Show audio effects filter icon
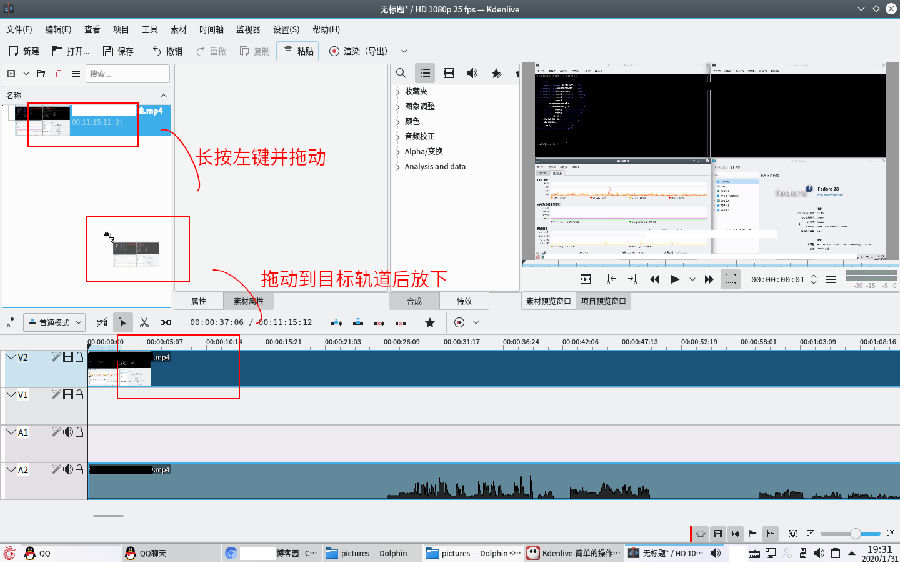 pos(471,73)
